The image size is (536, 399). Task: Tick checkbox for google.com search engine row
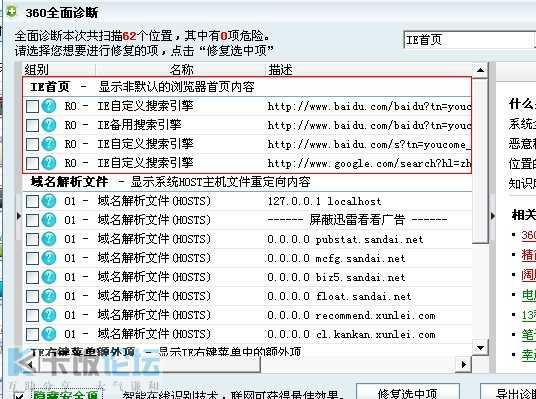pos(32,163)
